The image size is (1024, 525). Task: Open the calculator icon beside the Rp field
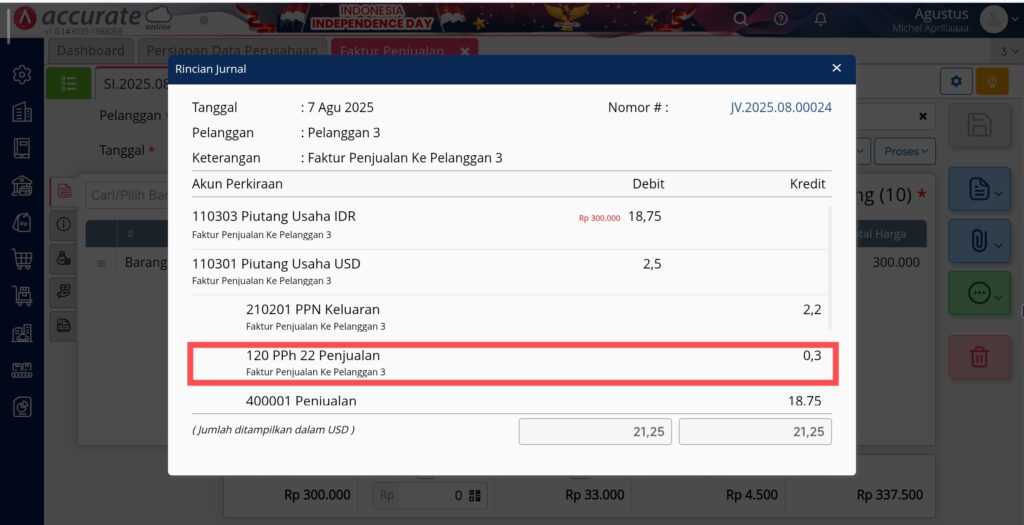475,496
